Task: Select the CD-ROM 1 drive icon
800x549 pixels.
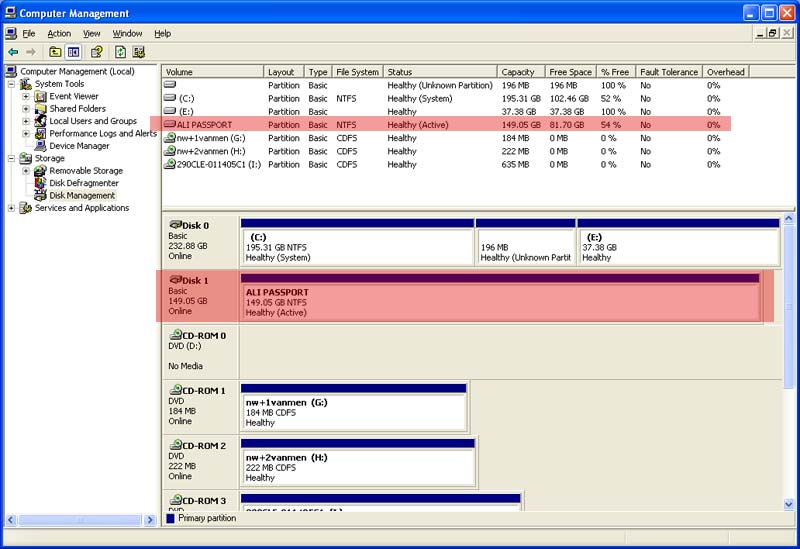Action: pyautogui.click(x=176, y=390)
